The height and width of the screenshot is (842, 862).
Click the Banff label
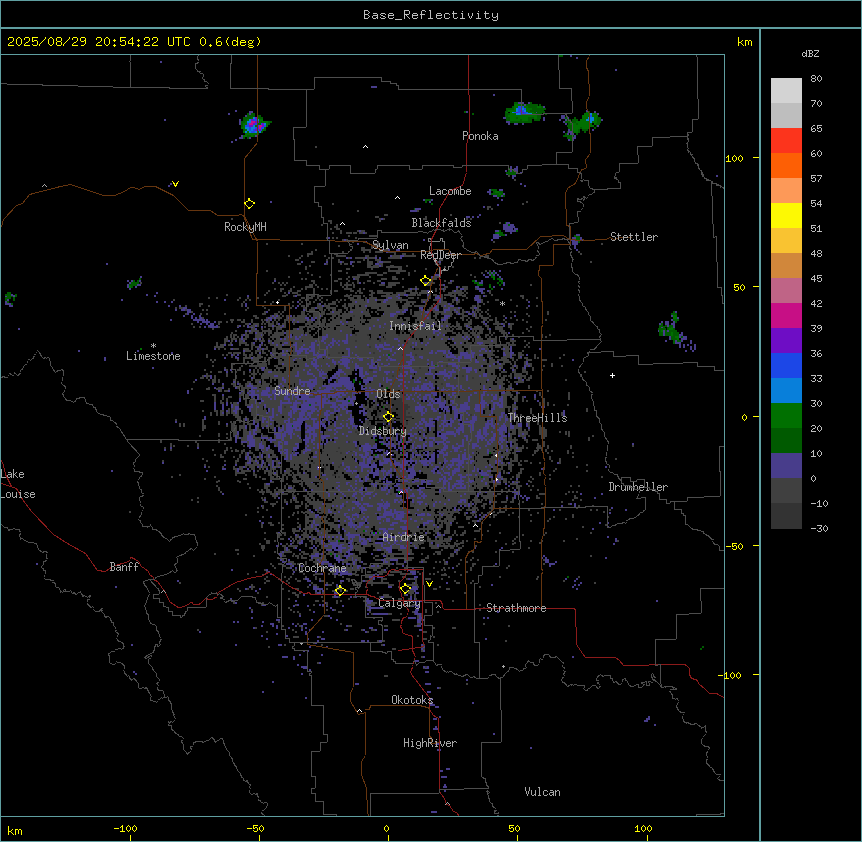124,567
